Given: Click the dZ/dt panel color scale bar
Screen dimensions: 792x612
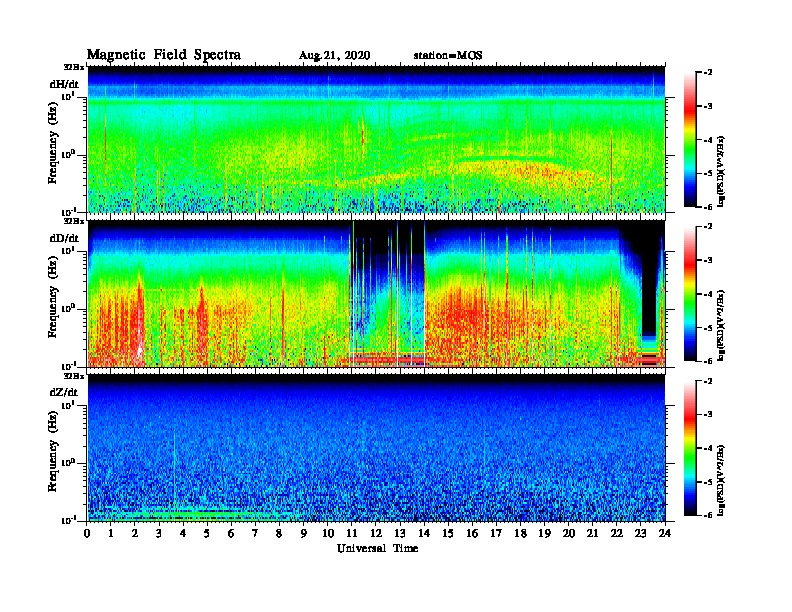Looking at the screenshot, I should [690, 447].
